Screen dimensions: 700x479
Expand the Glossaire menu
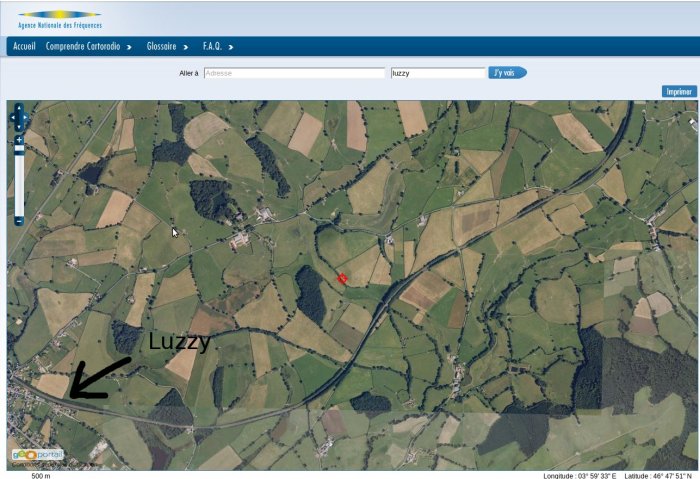pyautogui.click(x=166, y=46)
